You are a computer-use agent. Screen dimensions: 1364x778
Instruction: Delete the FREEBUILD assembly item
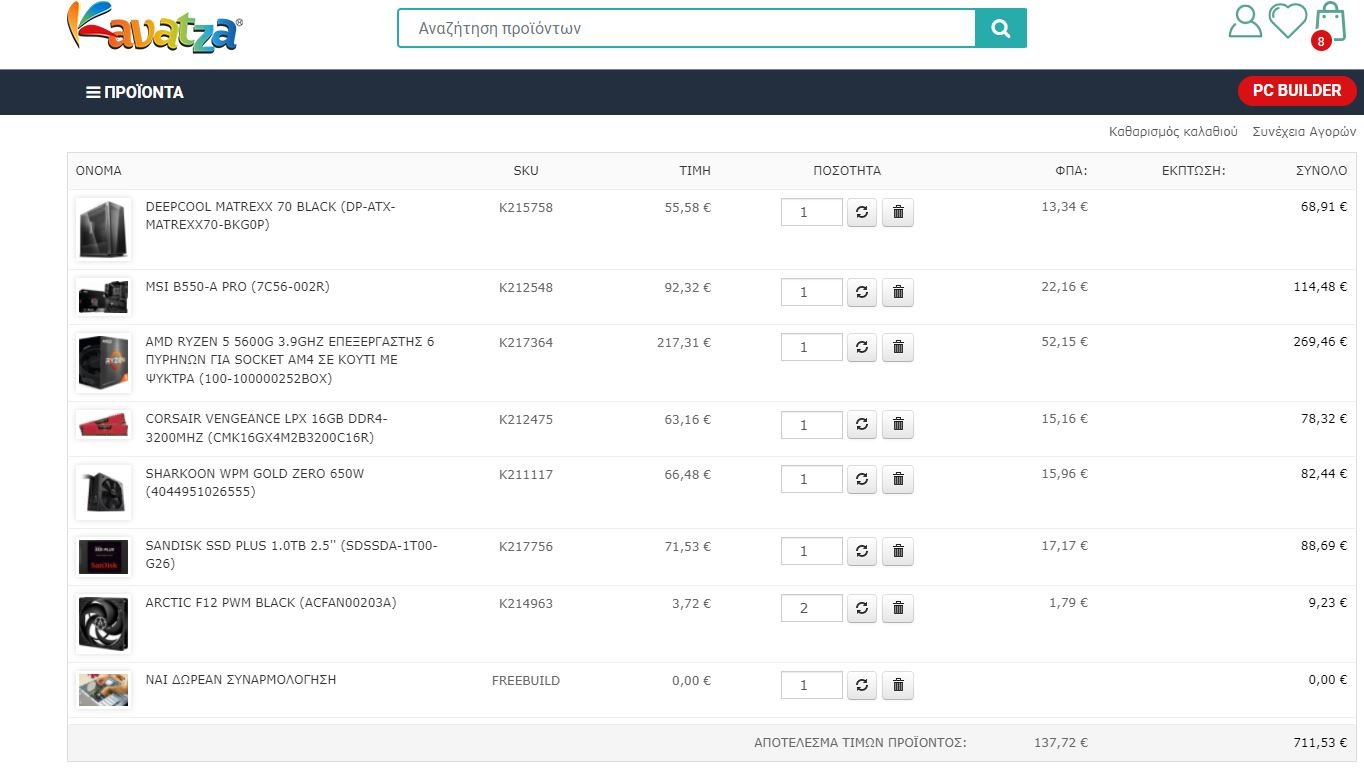(898, 685)
